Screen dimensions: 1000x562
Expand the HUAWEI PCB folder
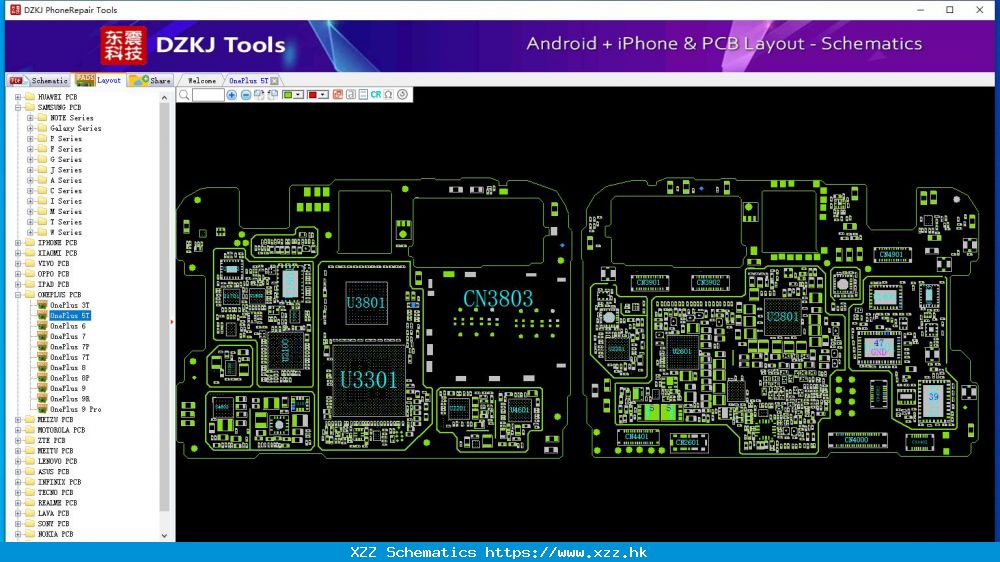tap(18, 97)
